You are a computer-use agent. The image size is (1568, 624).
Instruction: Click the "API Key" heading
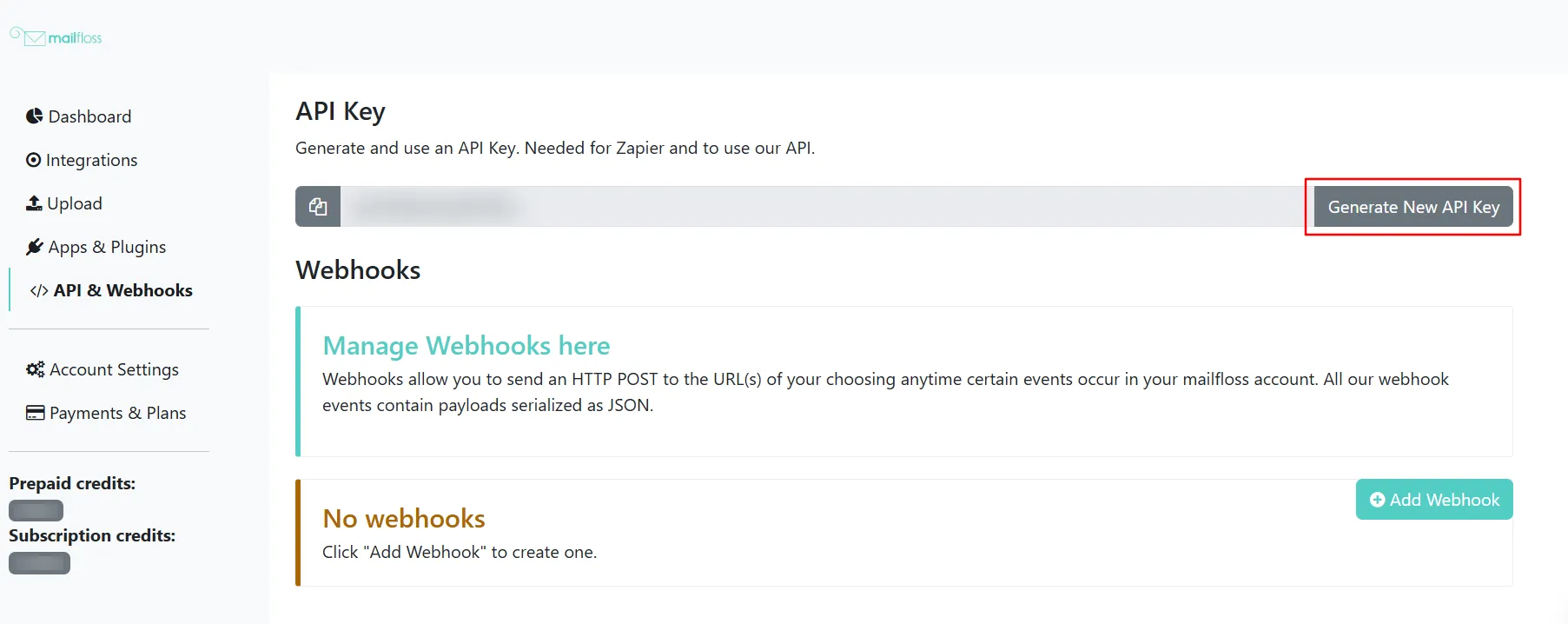click(341, 111)
